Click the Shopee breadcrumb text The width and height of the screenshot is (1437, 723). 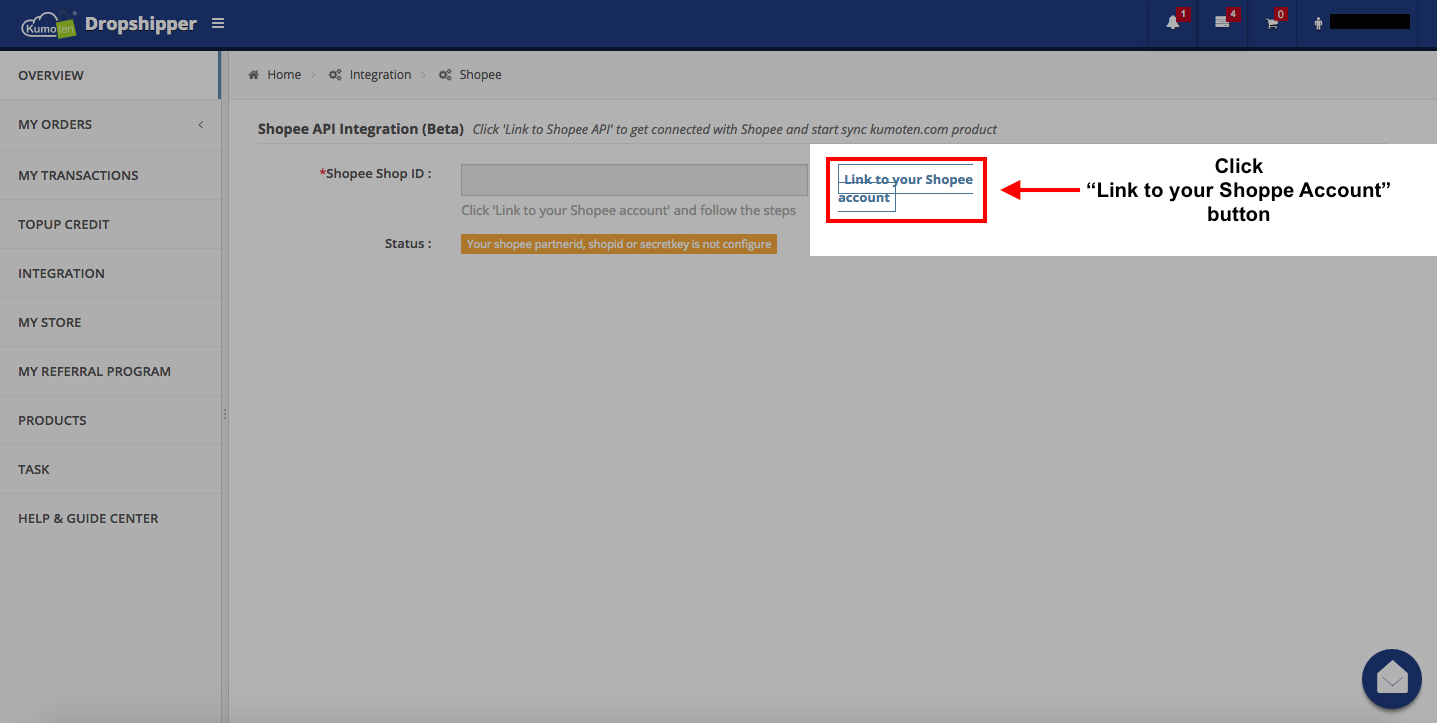tap(481, 75)
